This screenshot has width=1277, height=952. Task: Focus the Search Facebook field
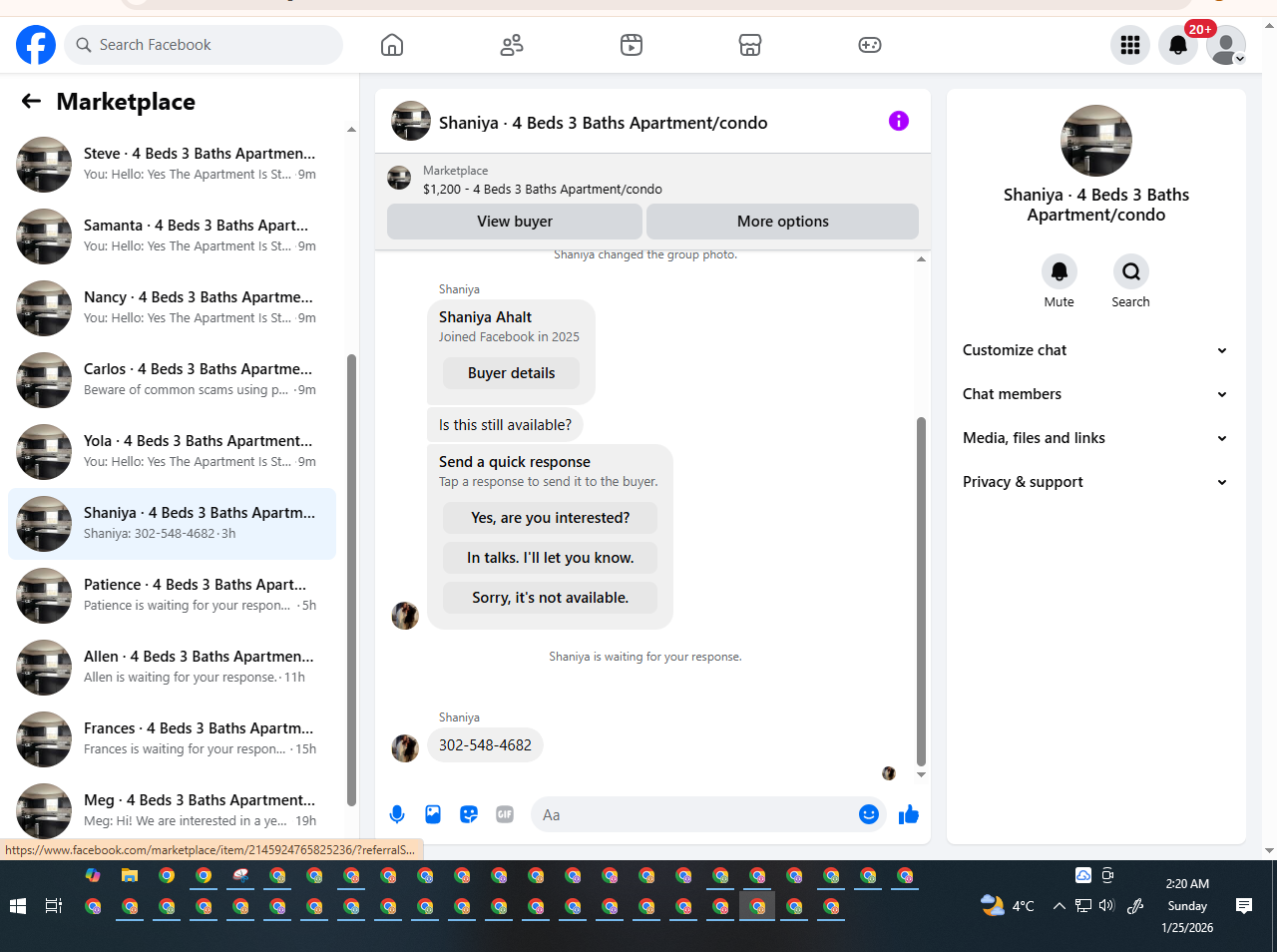pyautogui.click(x=204, y=45)
